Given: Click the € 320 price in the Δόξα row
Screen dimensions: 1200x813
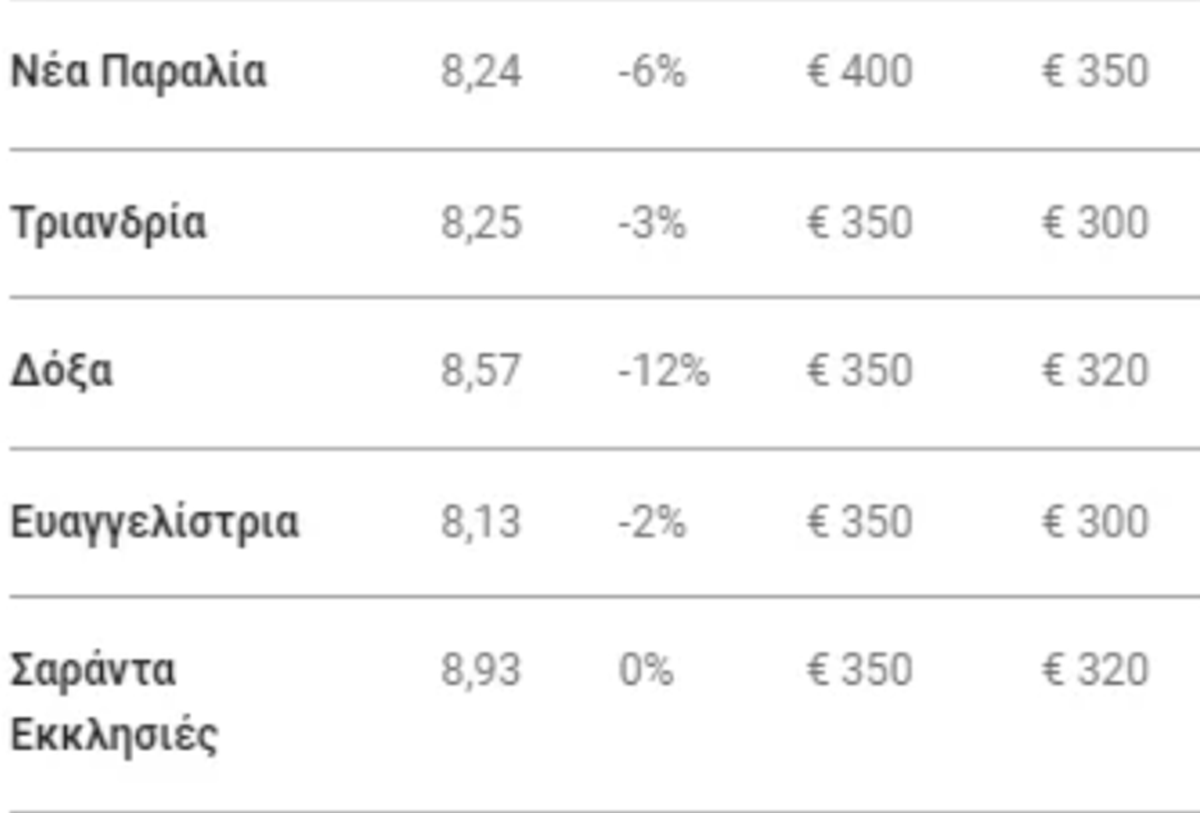Looking at the screenshot, I should (x=1095, y=372).
